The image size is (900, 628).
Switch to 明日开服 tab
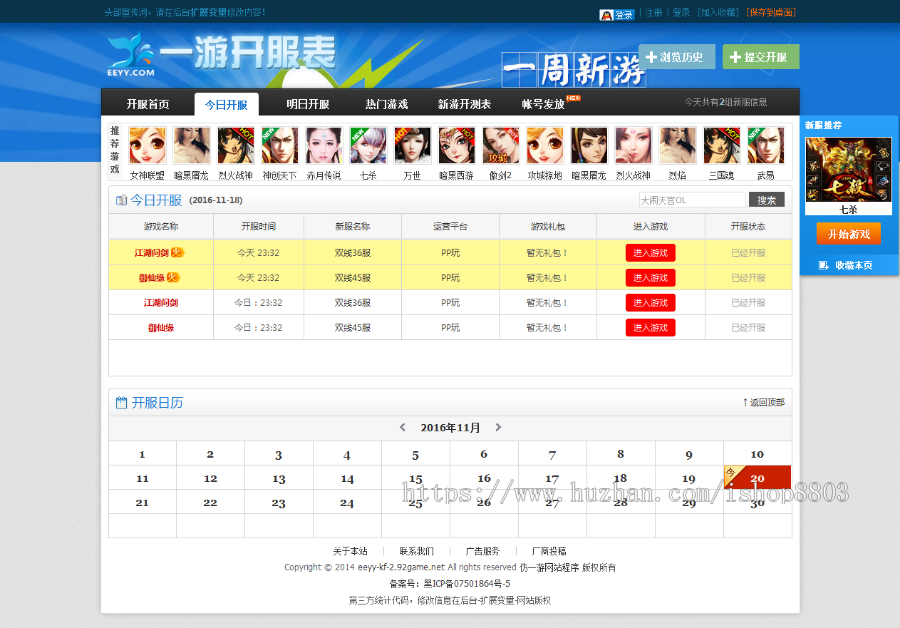308,104
